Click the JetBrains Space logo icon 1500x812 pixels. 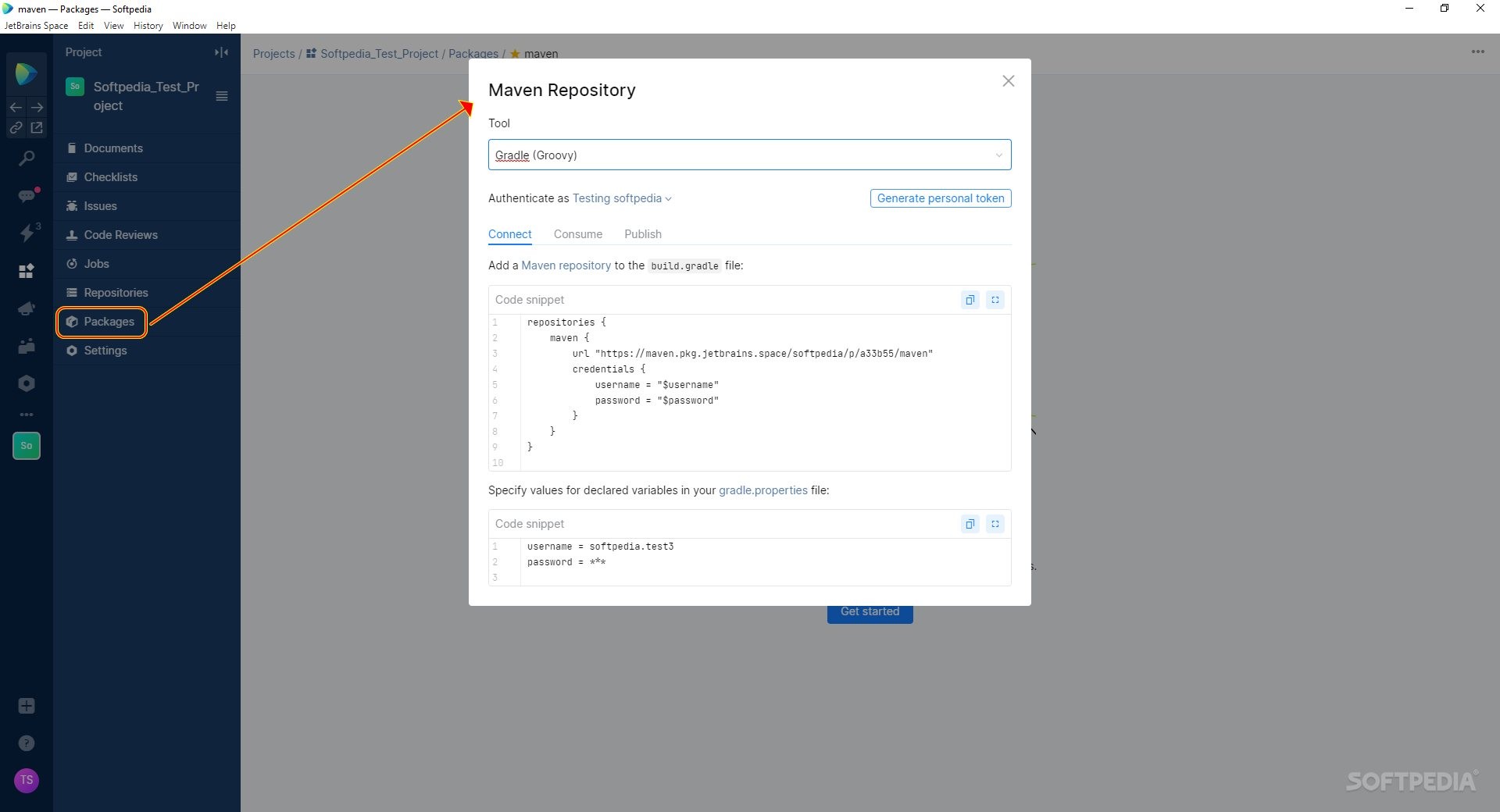click(x=26, y=73)
